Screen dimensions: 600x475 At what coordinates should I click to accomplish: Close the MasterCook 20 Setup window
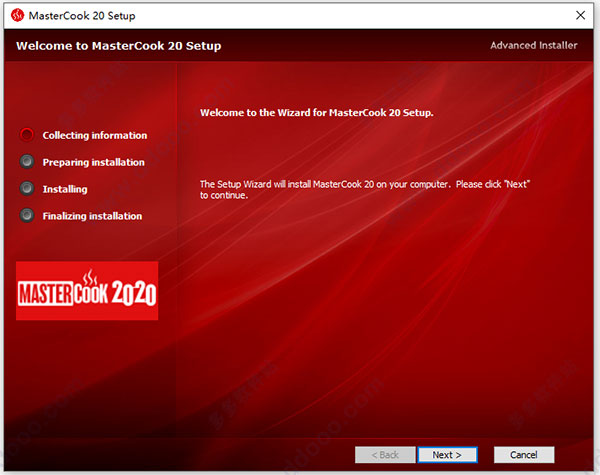pyautogui.click(x=581, y=16)
